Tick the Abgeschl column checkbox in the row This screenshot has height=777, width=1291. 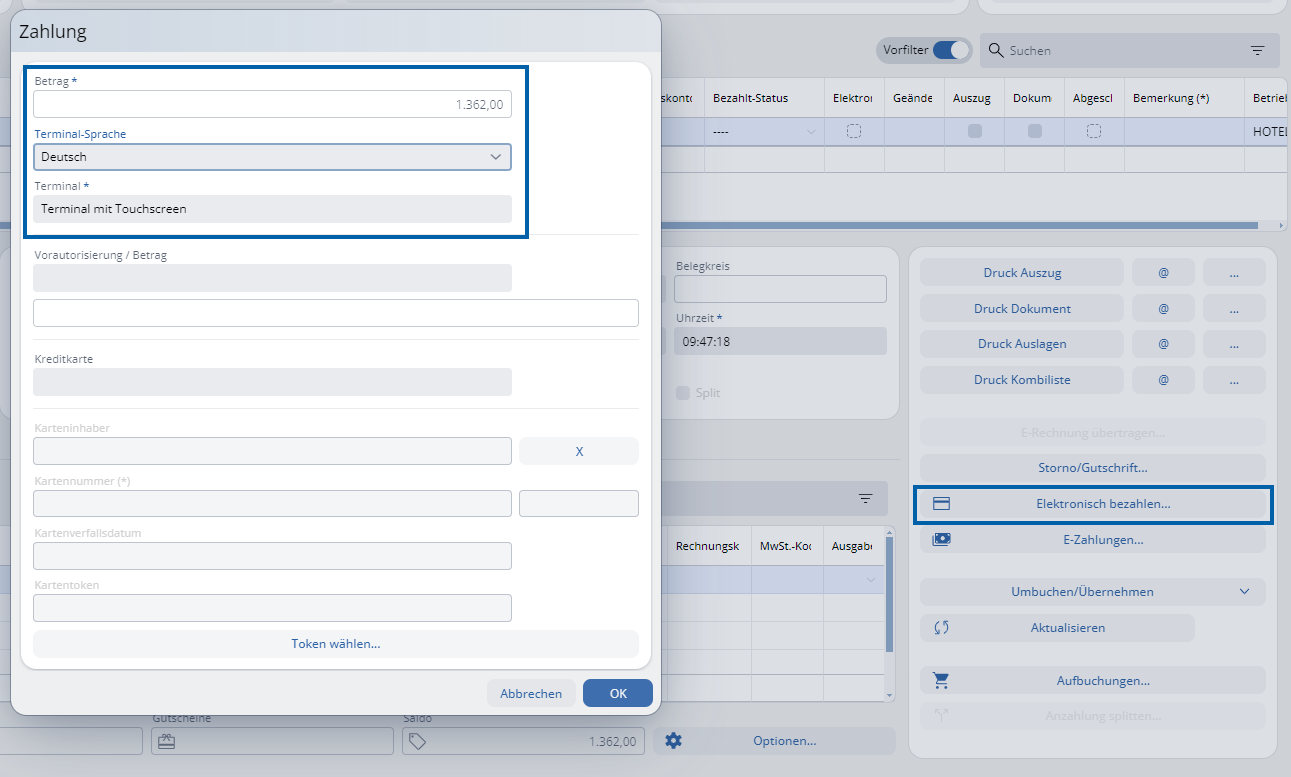tap(1094, 131)
